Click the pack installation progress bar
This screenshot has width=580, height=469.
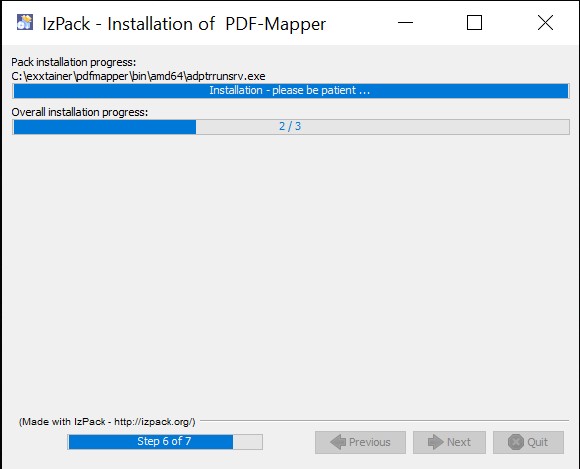coord(291,91)
